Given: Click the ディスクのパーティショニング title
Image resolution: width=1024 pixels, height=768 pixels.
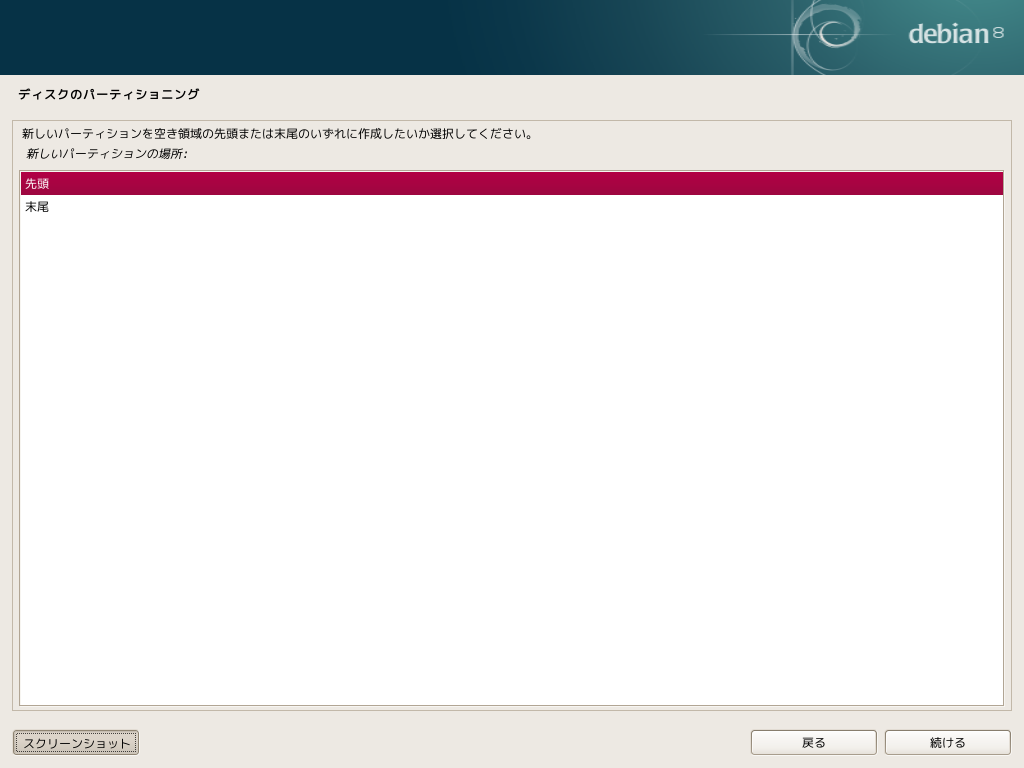Looking at the screenshot, I should 106,96.
